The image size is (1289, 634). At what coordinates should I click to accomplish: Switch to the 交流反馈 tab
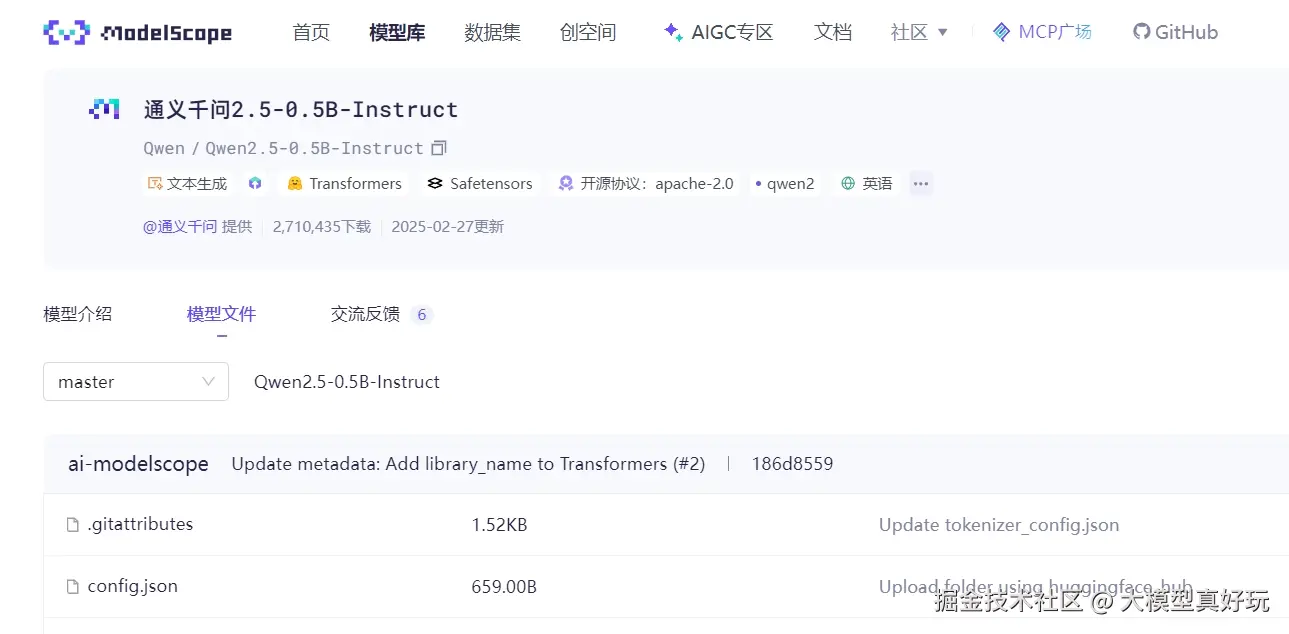pos(366,314)
